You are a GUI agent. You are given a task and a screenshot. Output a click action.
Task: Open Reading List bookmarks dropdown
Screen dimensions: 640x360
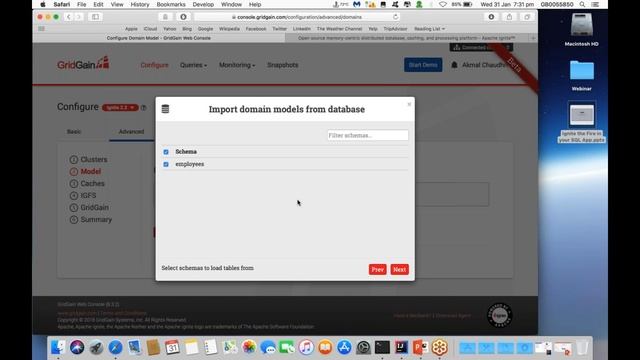(x=429, y=29)
